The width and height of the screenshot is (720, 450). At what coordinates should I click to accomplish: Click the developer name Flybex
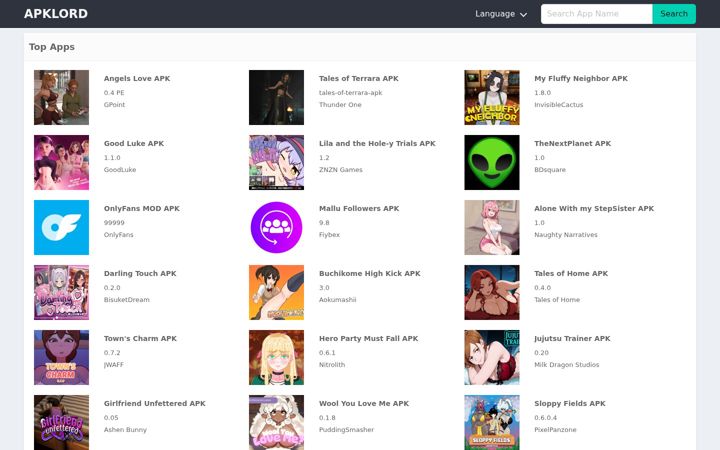[x=329, y=235]
